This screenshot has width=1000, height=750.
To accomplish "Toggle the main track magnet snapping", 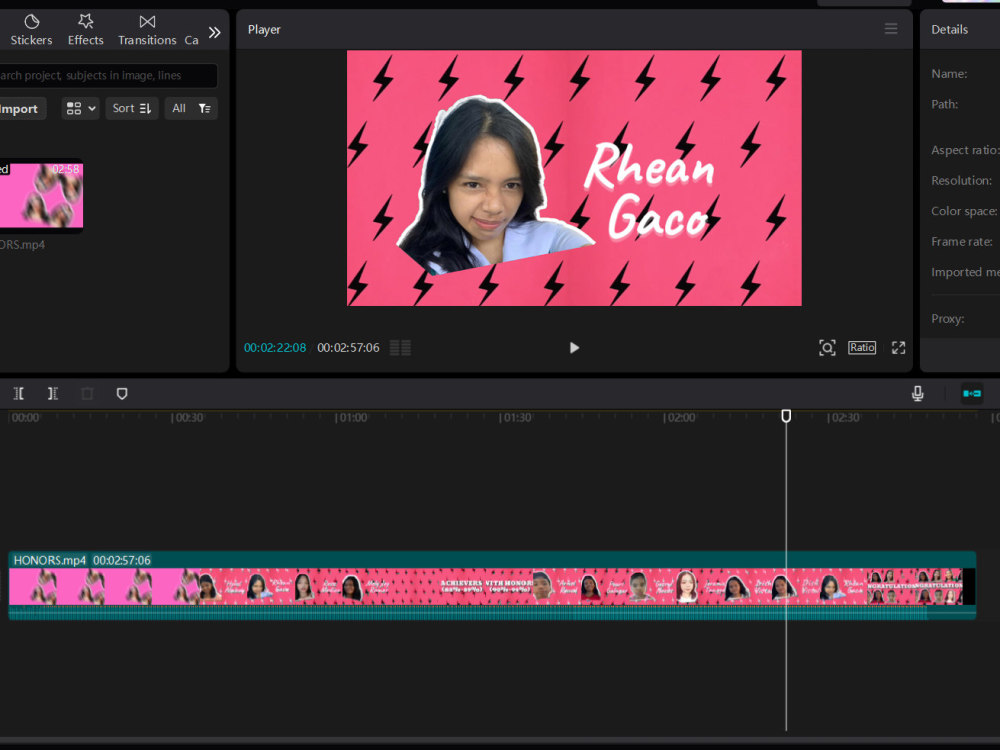I will tap(972, 393).
